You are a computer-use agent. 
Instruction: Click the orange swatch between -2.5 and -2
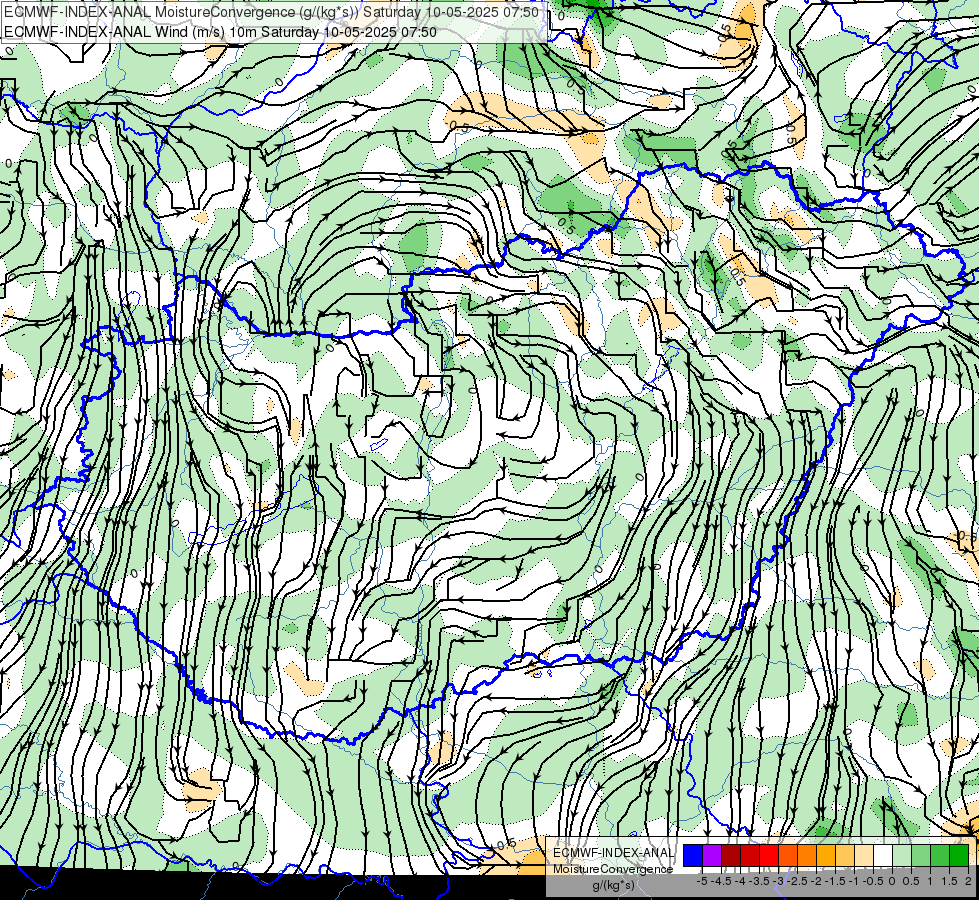(807, 855)
